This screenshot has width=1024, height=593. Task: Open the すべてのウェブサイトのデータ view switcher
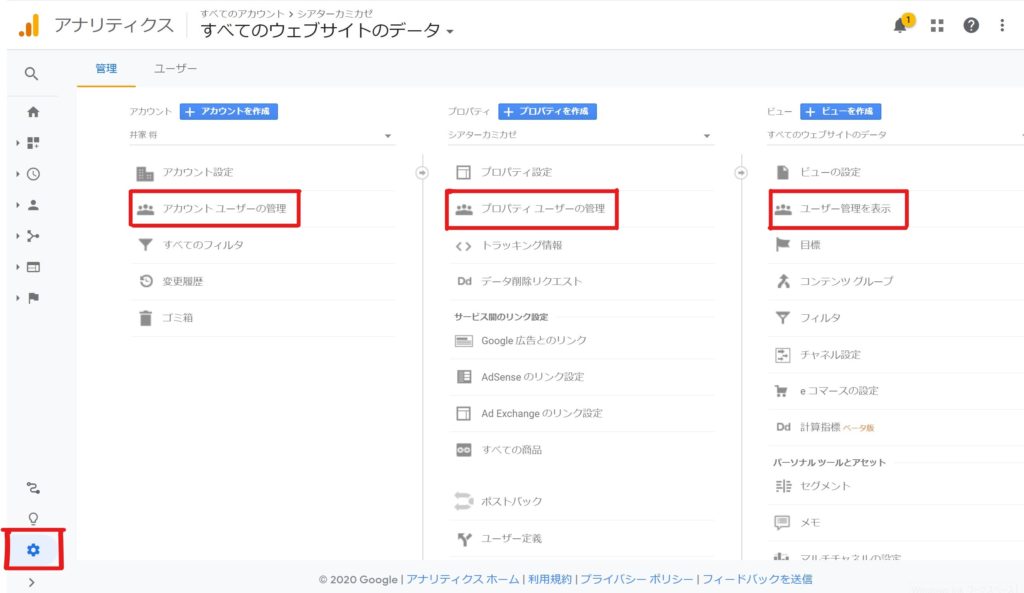pos(326,30)
